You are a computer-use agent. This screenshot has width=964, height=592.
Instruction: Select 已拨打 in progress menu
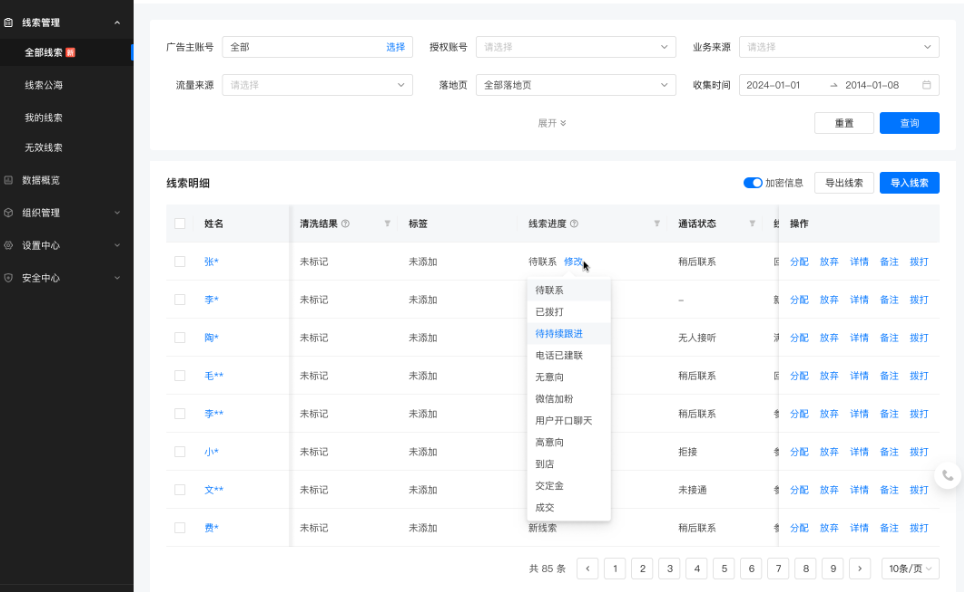point(569,312)
